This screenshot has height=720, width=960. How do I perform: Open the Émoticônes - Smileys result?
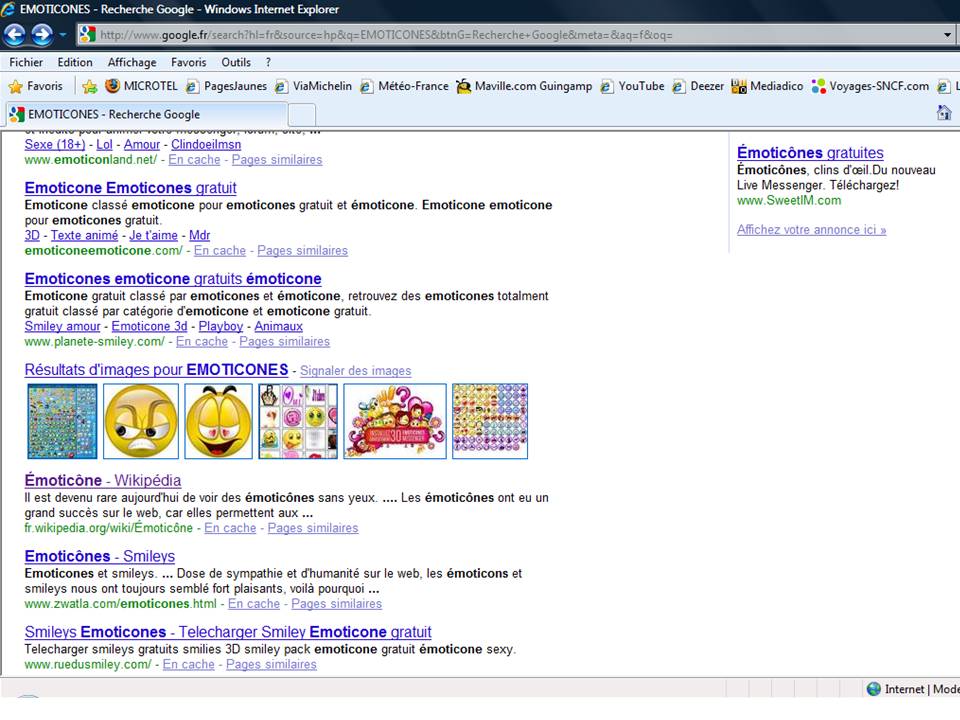(100, 557)
